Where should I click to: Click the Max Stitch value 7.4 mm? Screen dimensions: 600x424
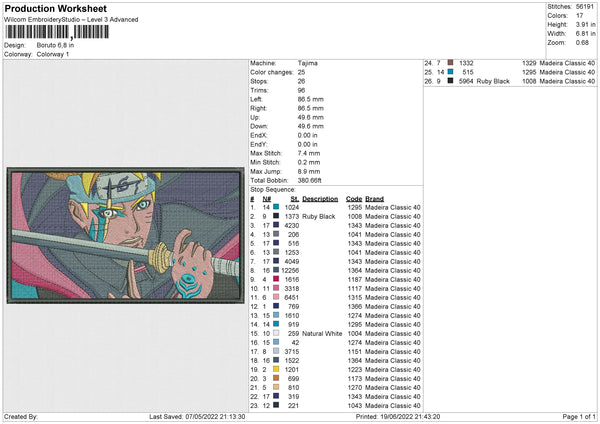coord(309,153)
